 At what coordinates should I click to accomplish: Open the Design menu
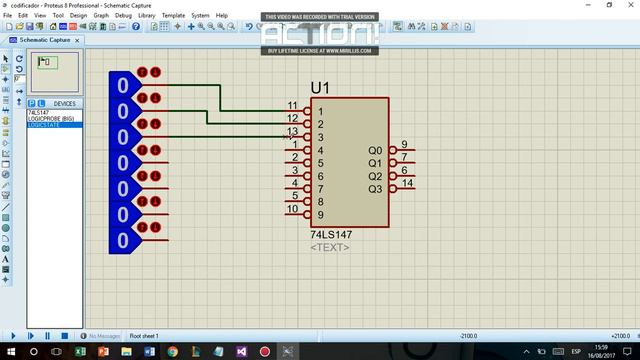click(78, 16)
